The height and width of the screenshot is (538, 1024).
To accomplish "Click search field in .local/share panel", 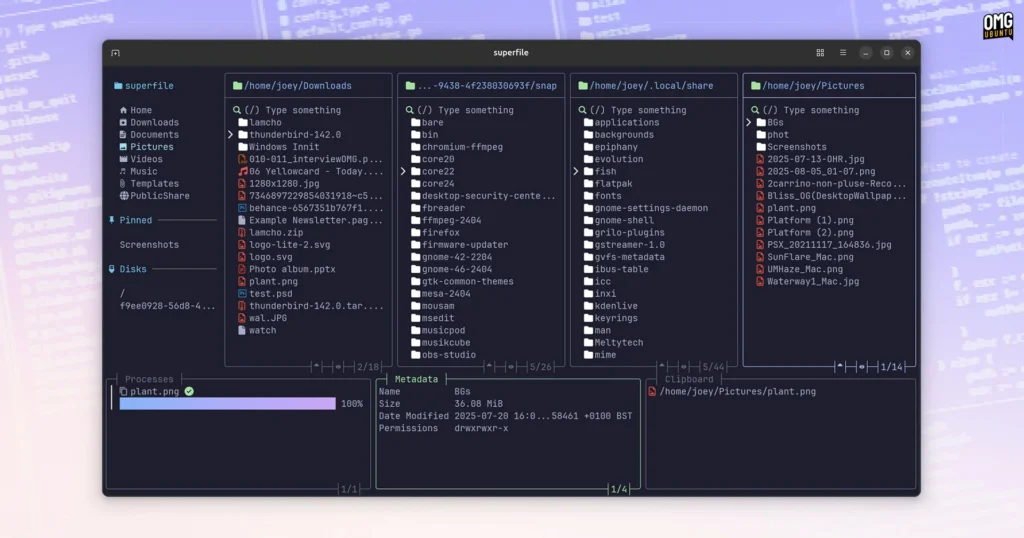I will point(632,110).
